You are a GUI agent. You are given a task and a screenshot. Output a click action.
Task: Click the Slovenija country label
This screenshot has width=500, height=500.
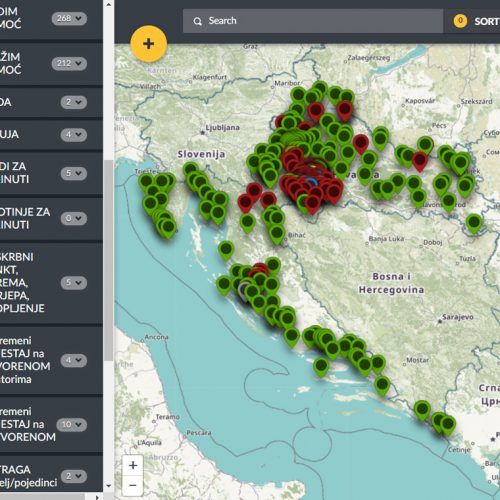pyautogui.click(x=201, y=154)
